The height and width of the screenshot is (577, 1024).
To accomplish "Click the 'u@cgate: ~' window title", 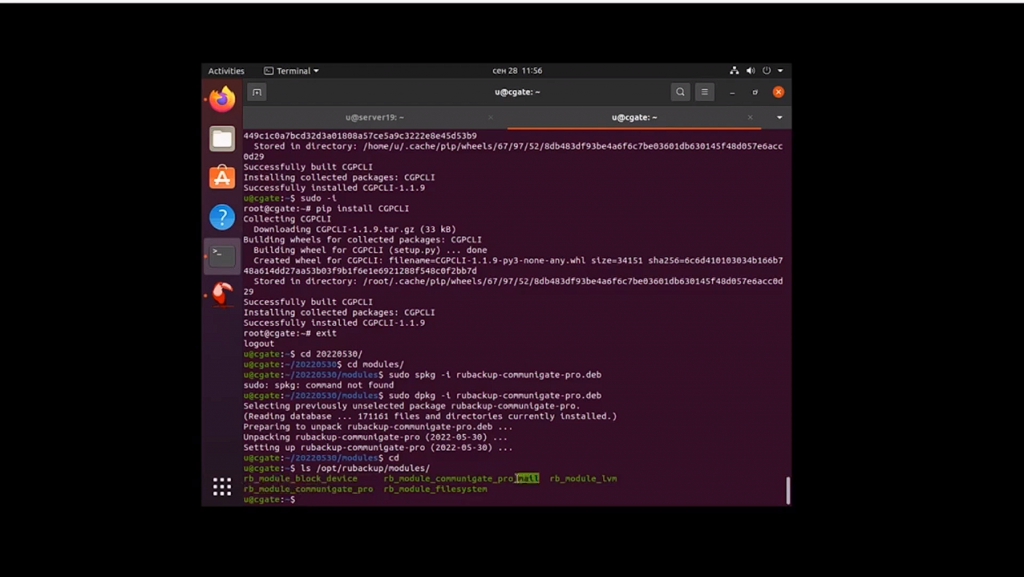I will [x=517, y=92].
